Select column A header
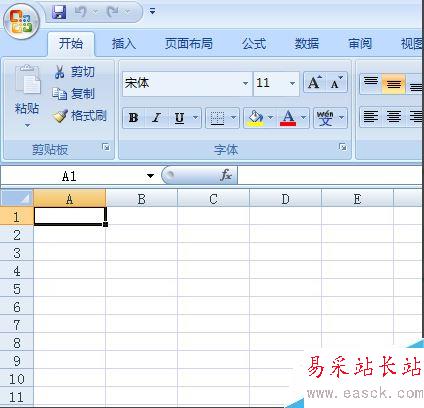 (69, 199)
